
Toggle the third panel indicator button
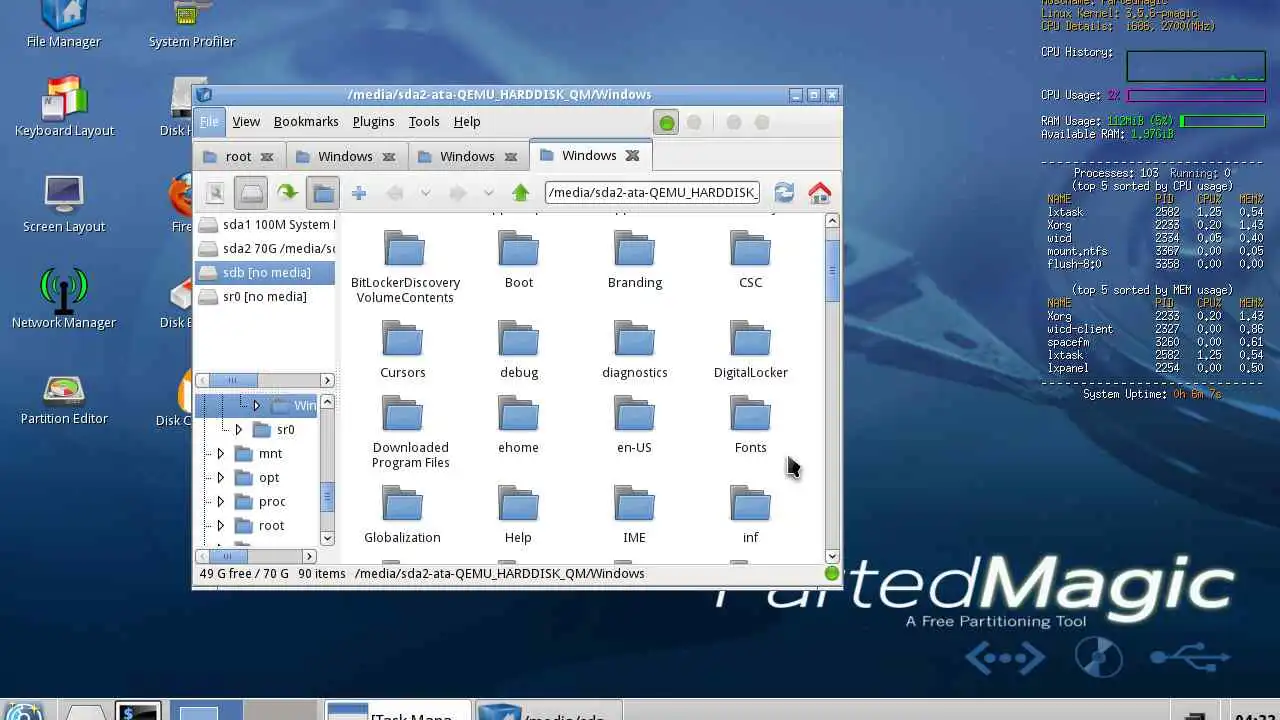pos(734,122)
